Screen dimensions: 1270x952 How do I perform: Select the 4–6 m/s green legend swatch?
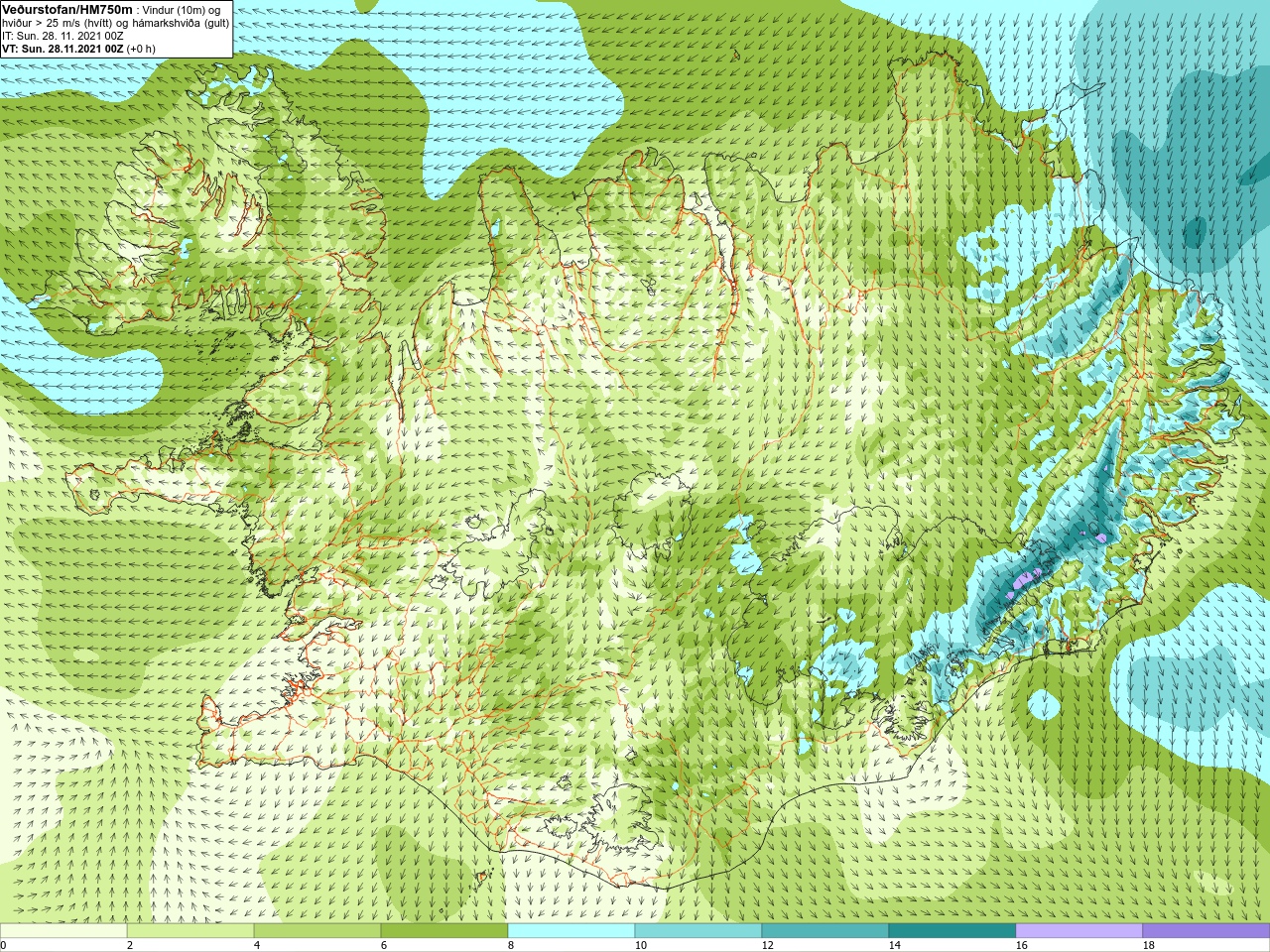(x=317, y=931)
